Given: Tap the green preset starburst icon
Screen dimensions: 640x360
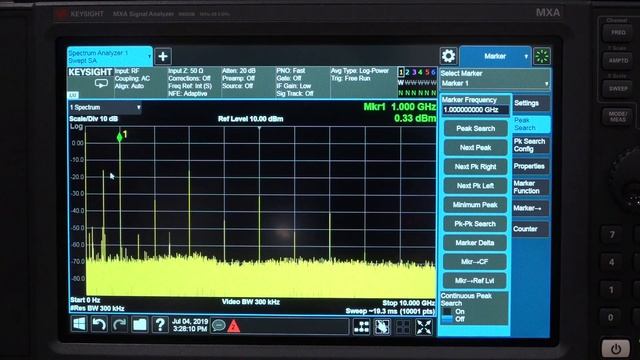Looking at the screenshot, I should coord(542,56).
